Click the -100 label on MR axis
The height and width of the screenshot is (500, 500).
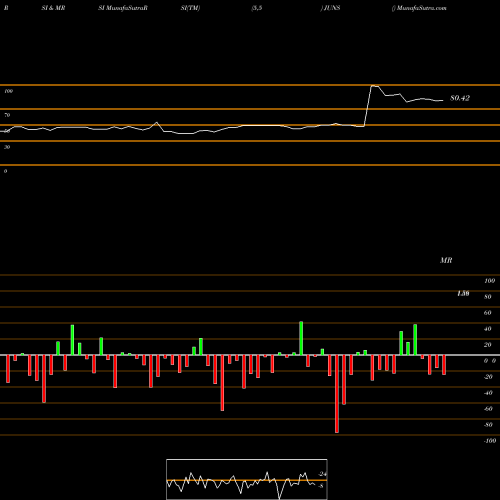click(x=490, y=441)
